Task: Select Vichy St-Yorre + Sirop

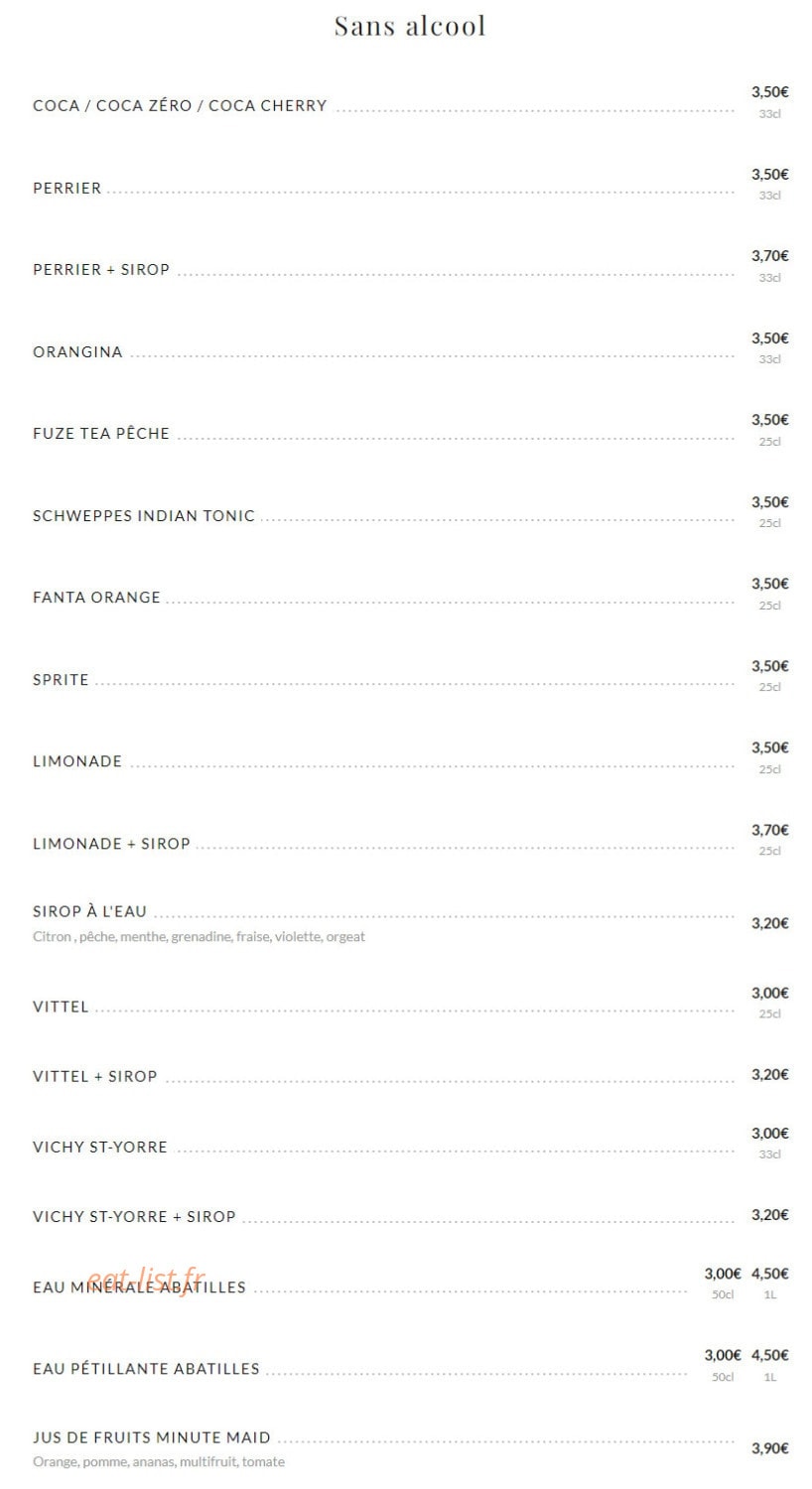Action: click(134, 1216)
